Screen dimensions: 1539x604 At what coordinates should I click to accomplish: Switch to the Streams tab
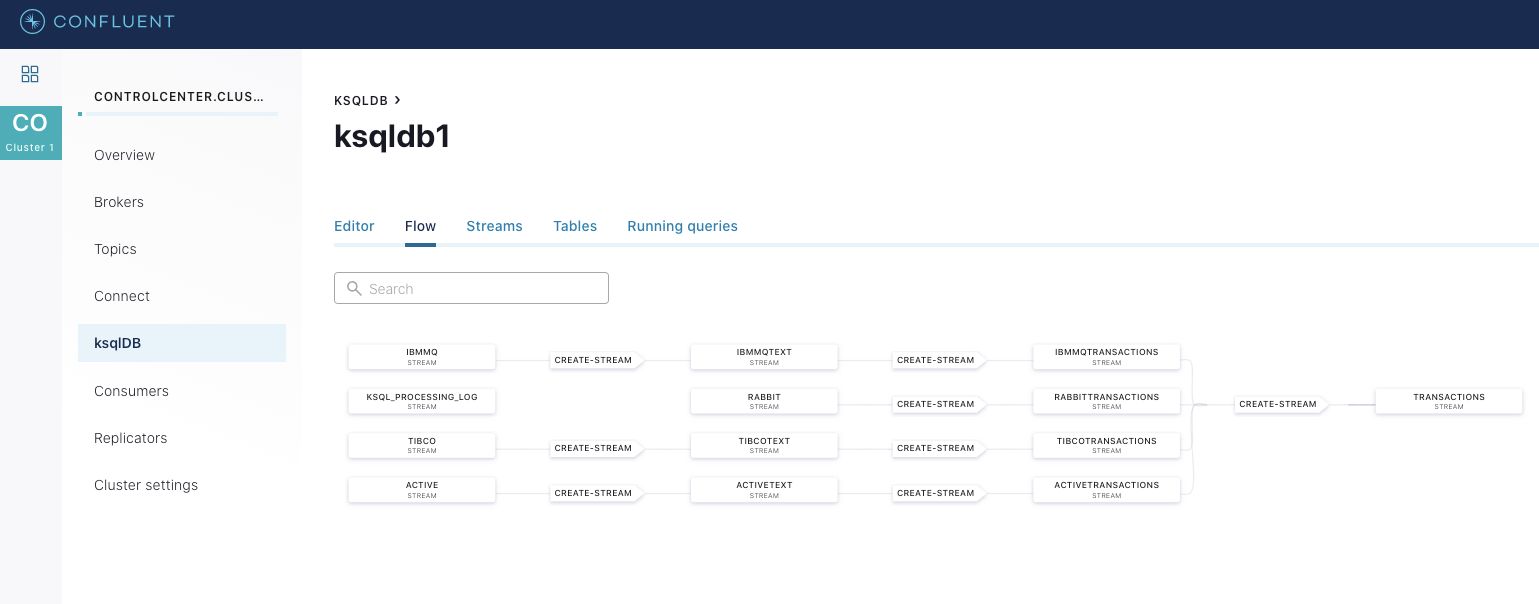point(494,226)
